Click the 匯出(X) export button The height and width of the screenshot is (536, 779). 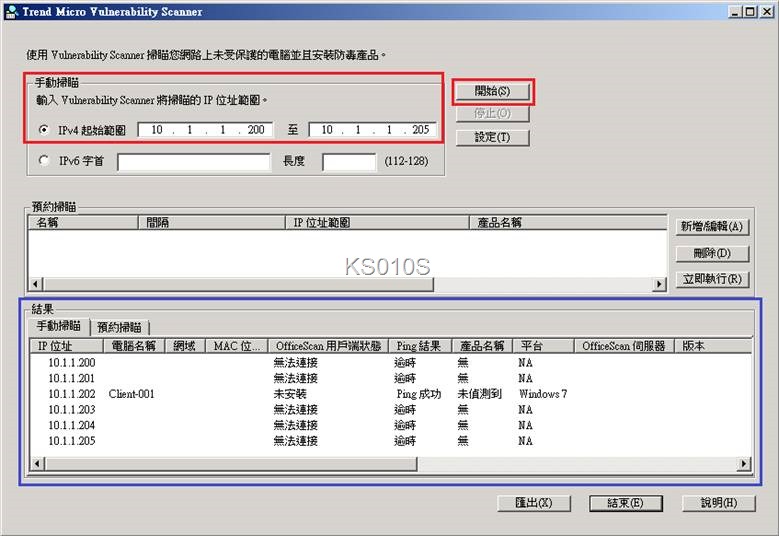533,502
